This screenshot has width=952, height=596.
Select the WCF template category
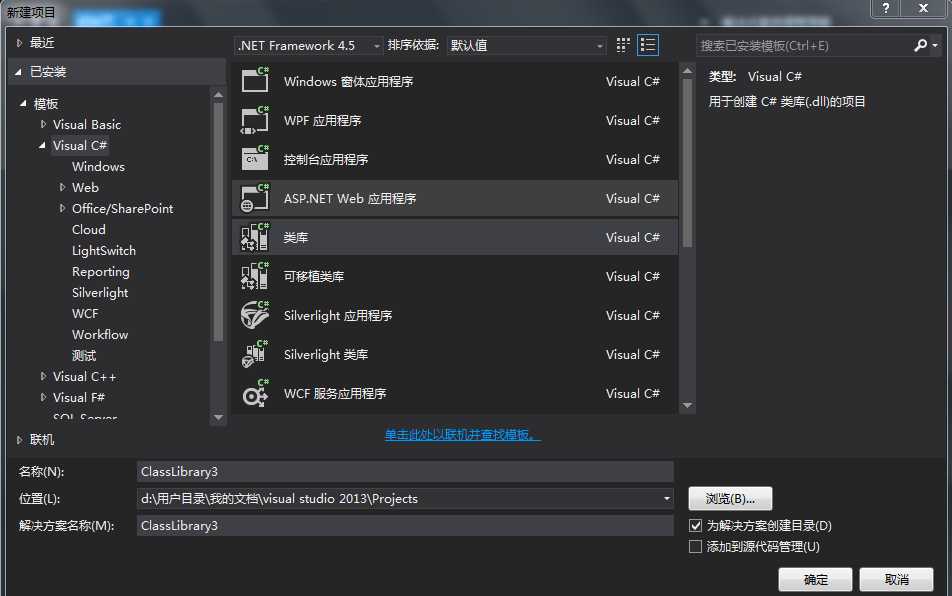pos(85,314)
